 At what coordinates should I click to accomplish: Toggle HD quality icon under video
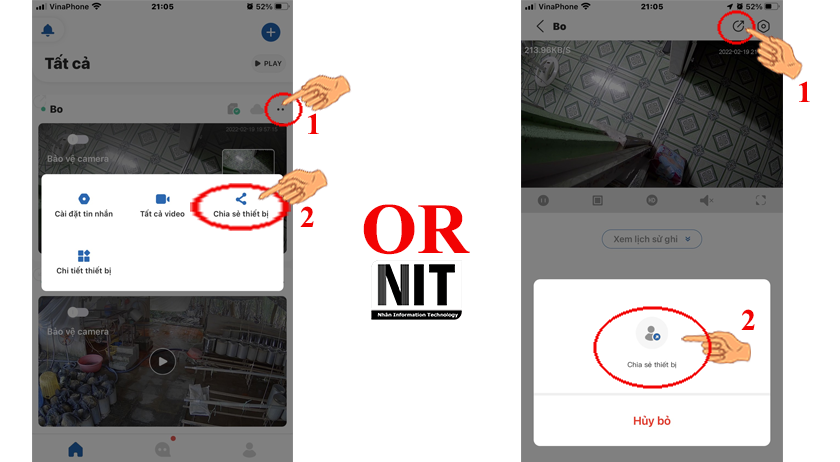(x=651, y=200)
